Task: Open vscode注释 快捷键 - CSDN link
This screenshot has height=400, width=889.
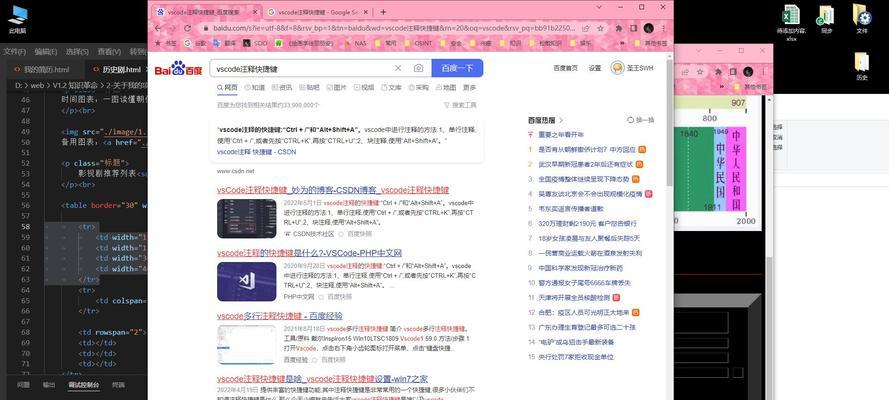Action: pos(256,152)
